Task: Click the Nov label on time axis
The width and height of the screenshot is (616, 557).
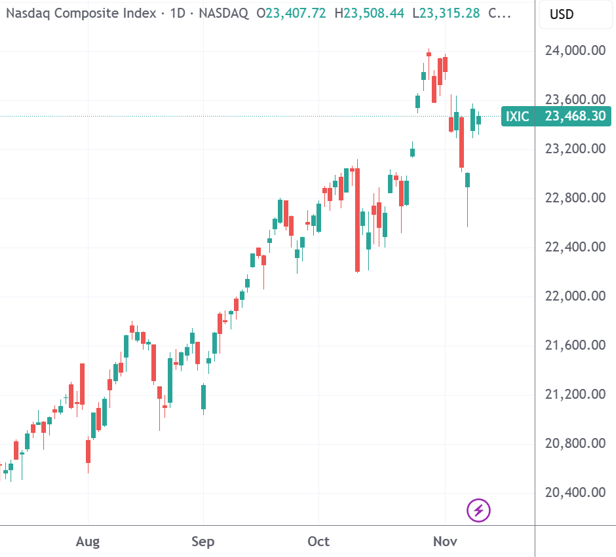Action: [x=445, y=541]
